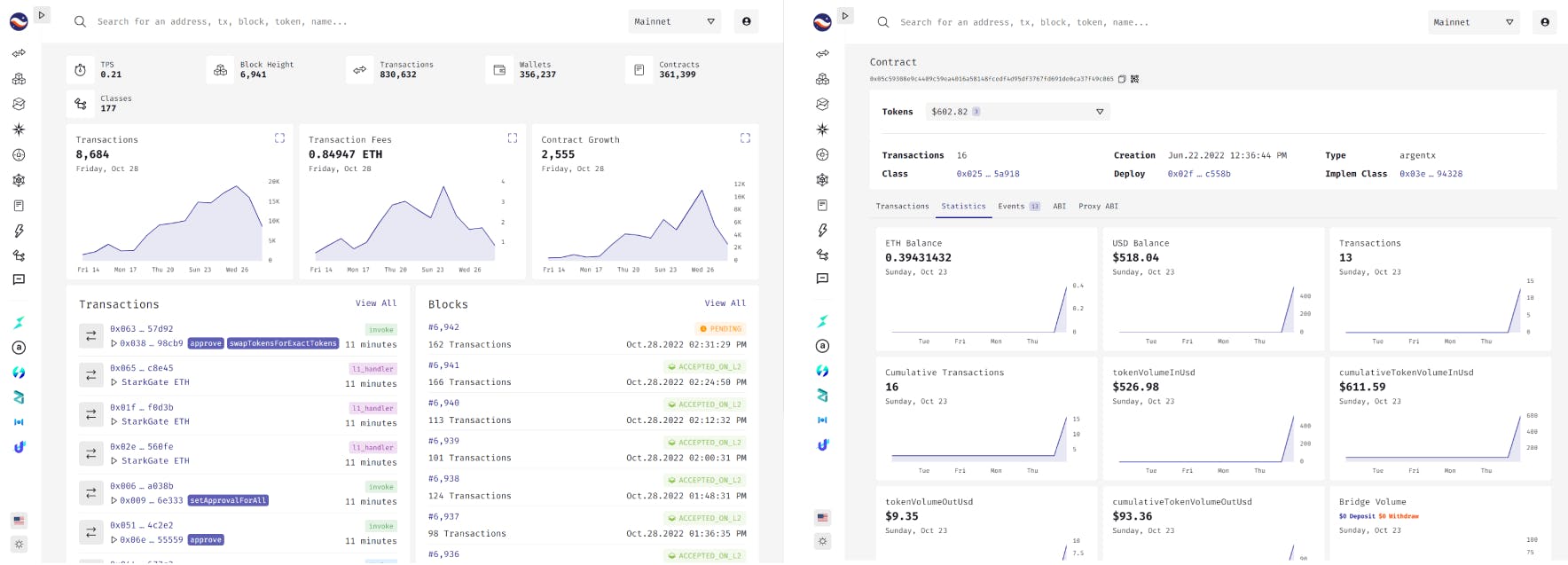1568x565 pixels.
Task: Focus the search field in the dashboard window
Action: point(222,21)
